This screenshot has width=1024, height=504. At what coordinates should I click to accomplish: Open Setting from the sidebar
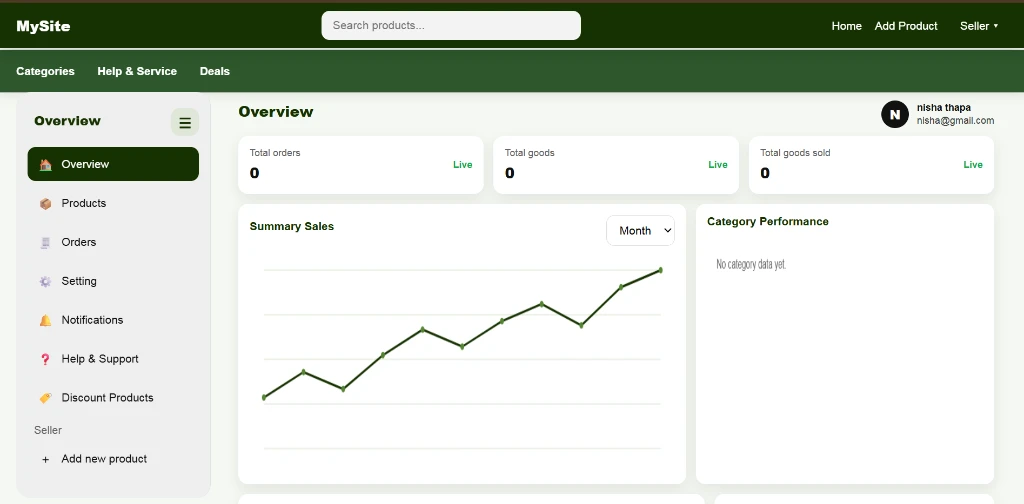click(113, 281)
